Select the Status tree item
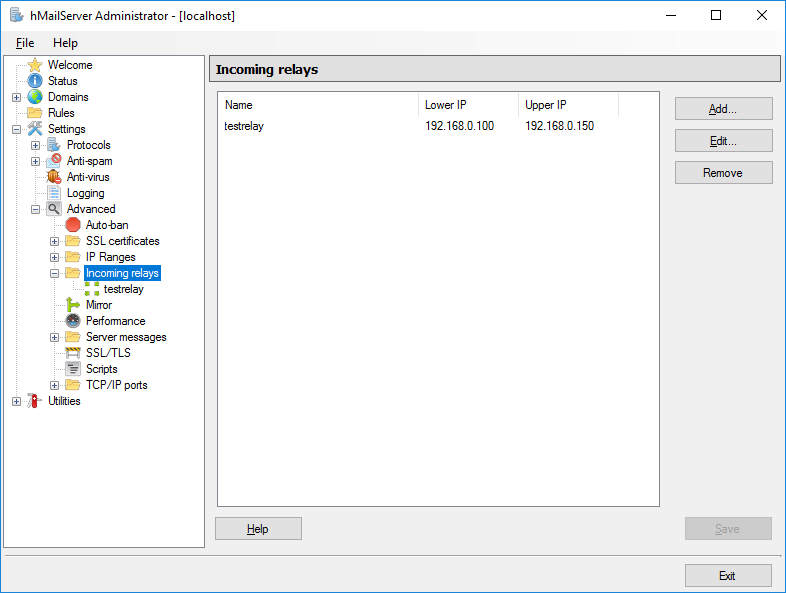786x593 pixels. 63,81
